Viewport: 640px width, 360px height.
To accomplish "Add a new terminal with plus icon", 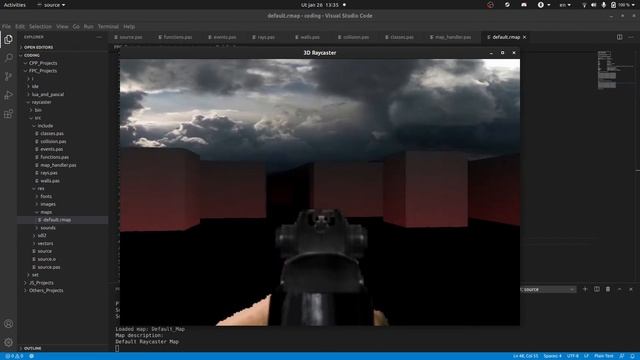I will (585, 289).
